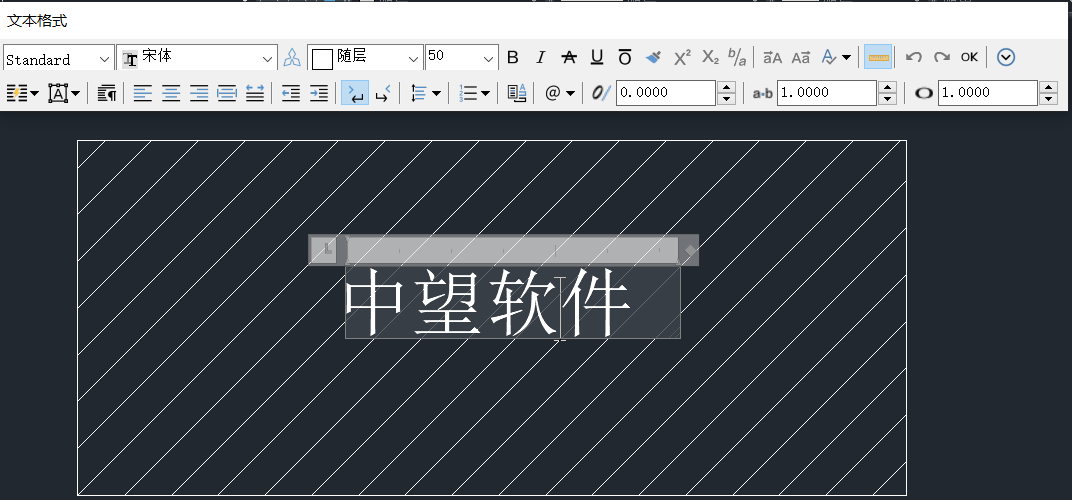The height and width of the screenshot is (500, 1072).
Task: Open the options circle chevron menu
Action: (x=1005, y=58)
